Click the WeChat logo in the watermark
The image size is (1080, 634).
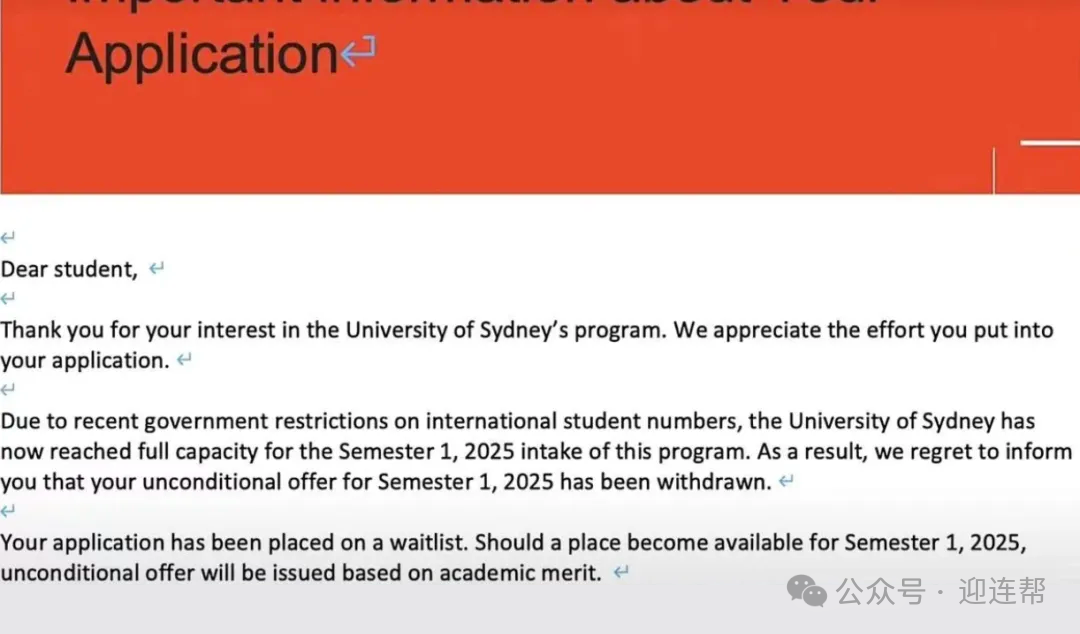coord(807,591)
